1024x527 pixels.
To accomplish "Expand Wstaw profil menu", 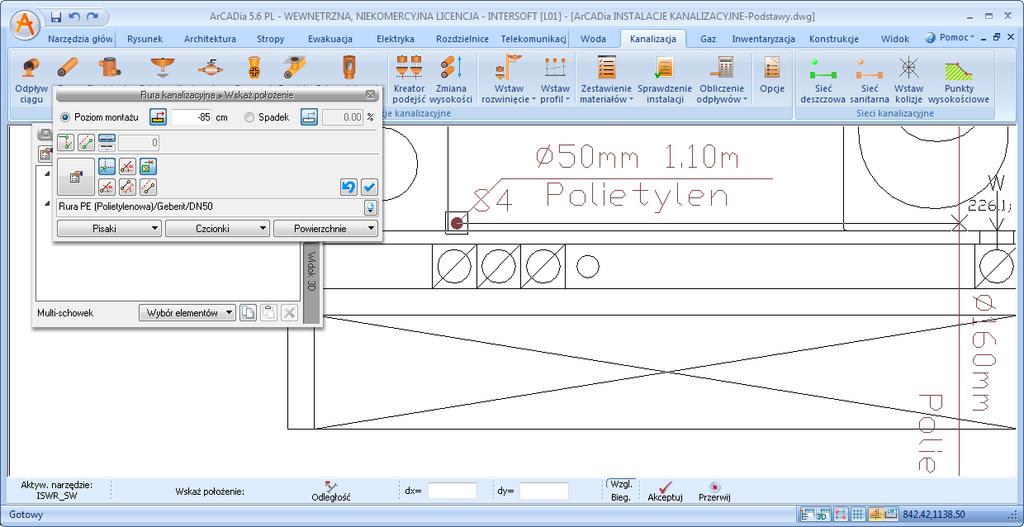I will point(555,80).
